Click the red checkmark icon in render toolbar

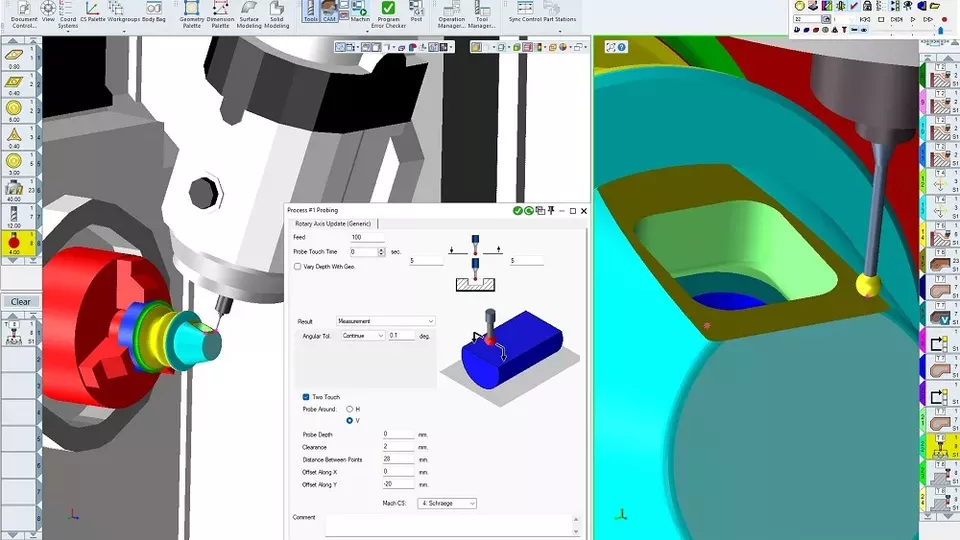point(854,6)
